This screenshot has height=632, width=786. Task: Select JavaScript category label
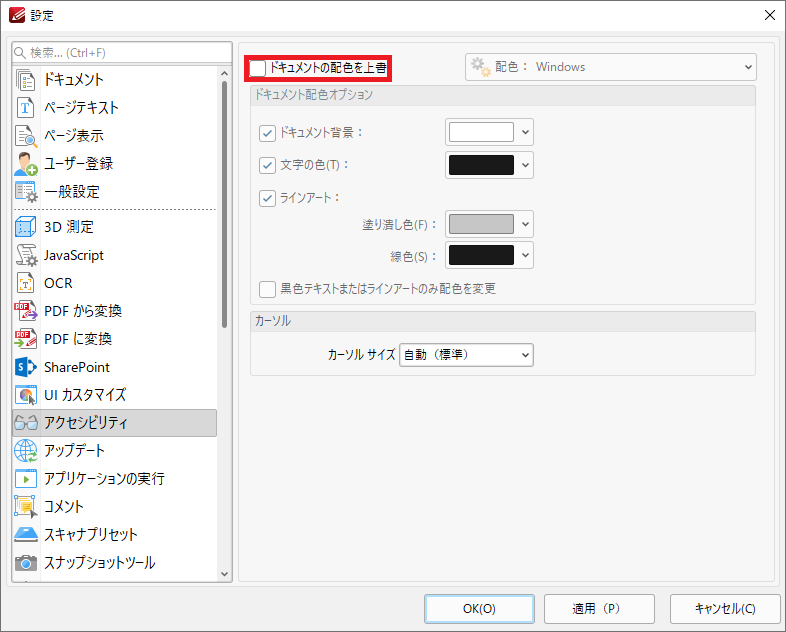pos(74,255)
